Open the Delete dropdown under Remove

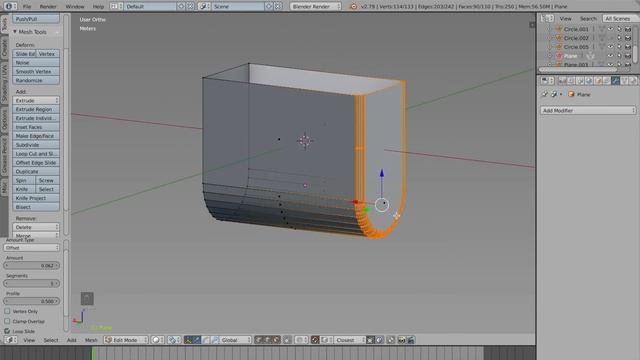pyautogui.click(x=36, y=227)
